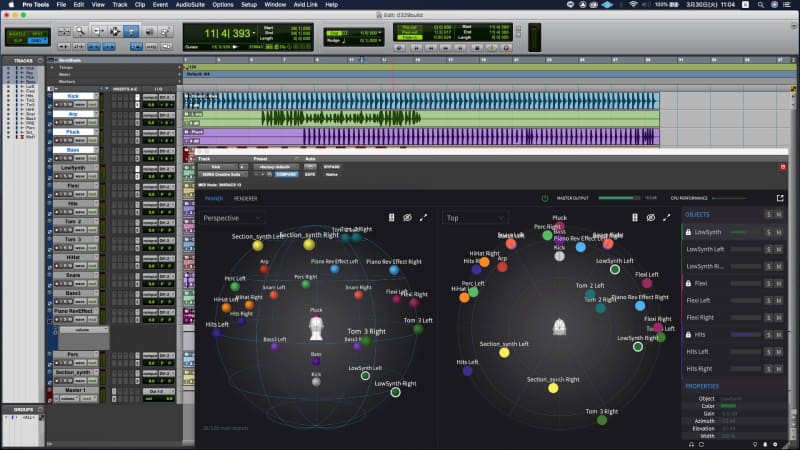Click the pop-out window icon beside CPU Performance

click(780, 198)
